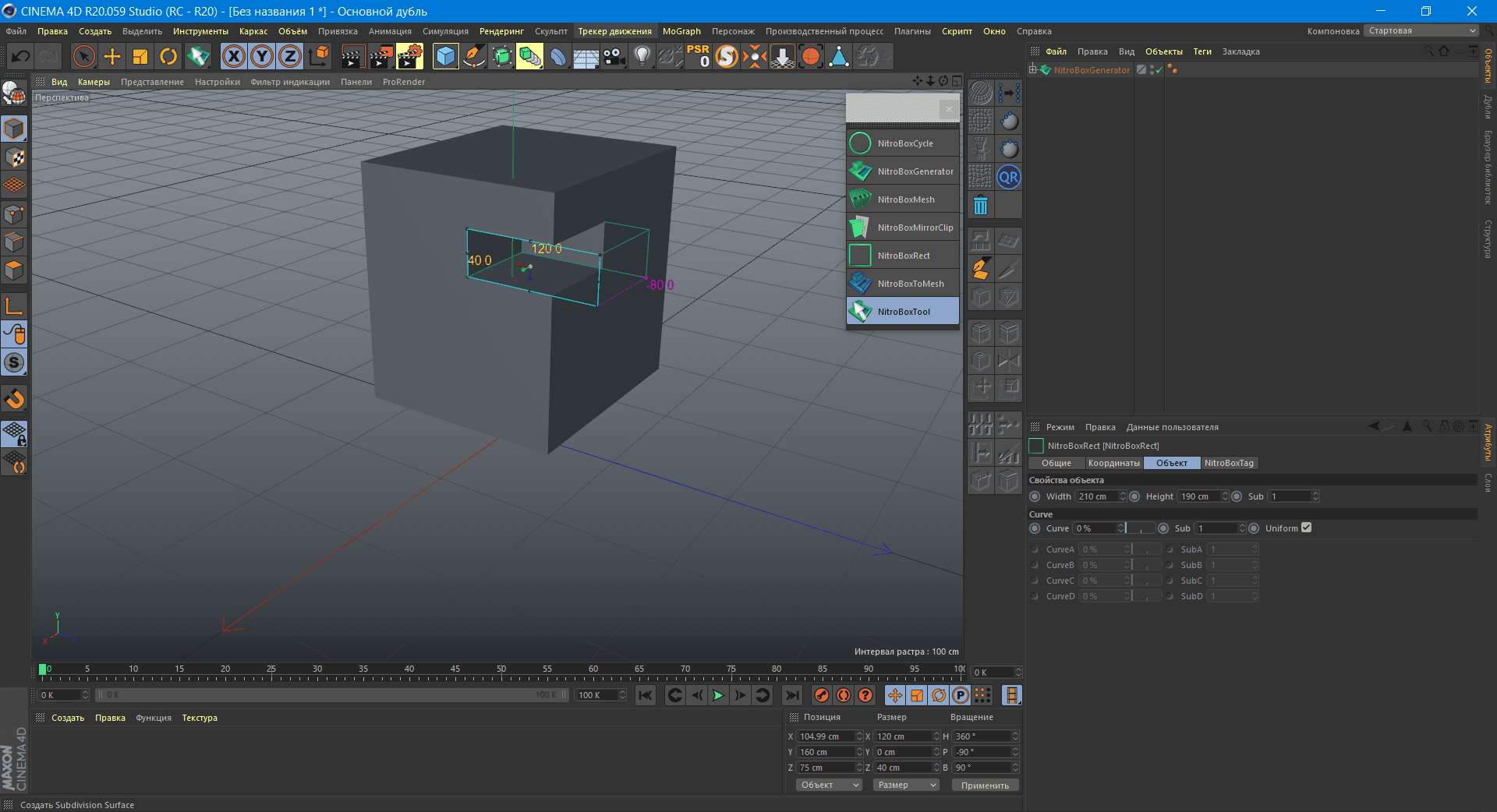The width and height of the screenshot is (1497, 812).
Task: Click the Undo arrow icon
Action: click(x=21, y=56)
